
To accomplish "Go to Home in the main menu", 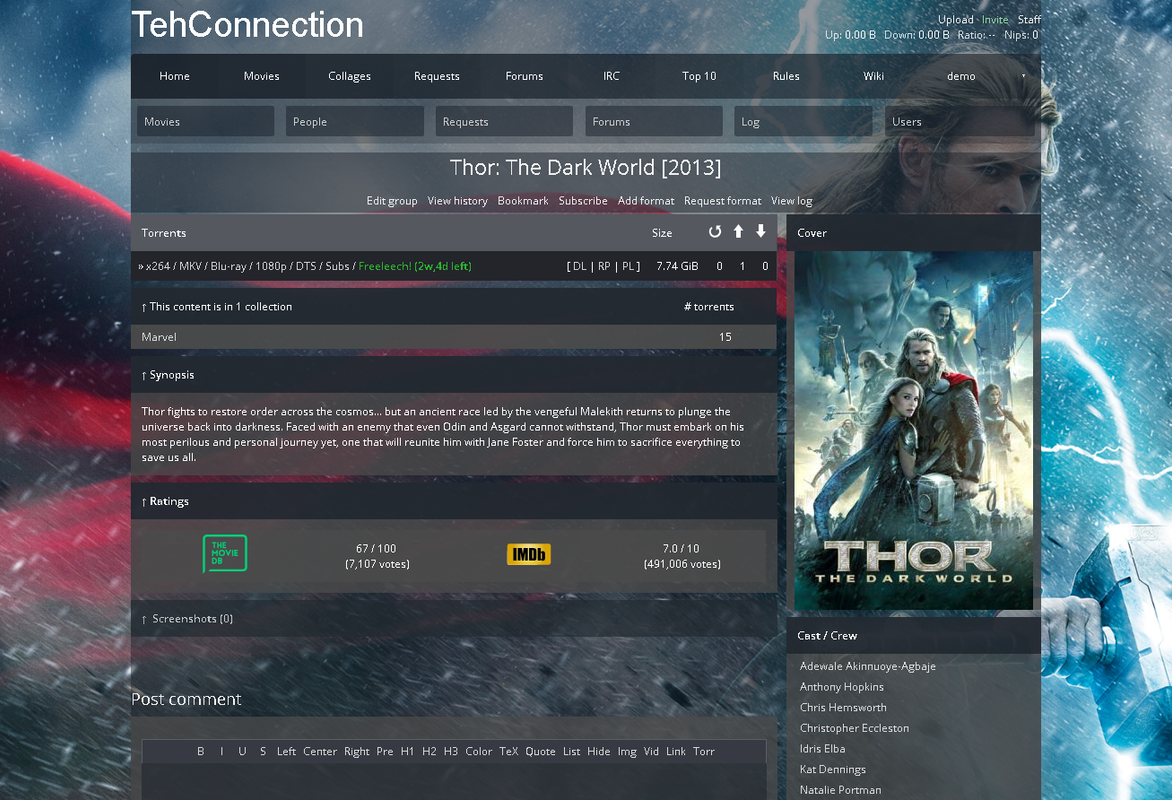I will point(174,76).
